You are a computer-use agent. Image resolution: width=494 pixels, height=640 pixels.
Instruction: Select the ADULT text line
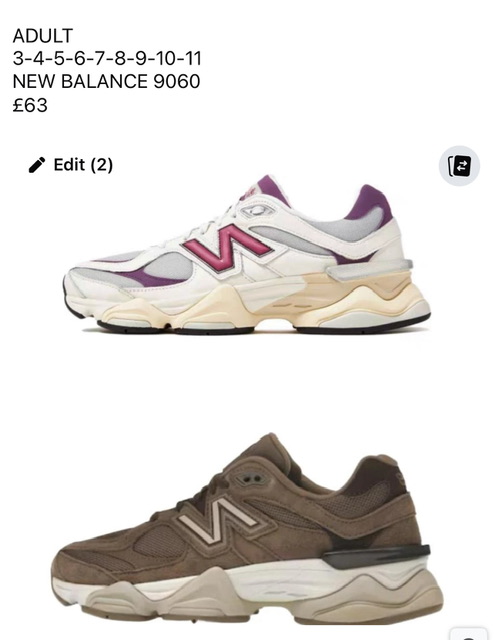click(43, 36)
